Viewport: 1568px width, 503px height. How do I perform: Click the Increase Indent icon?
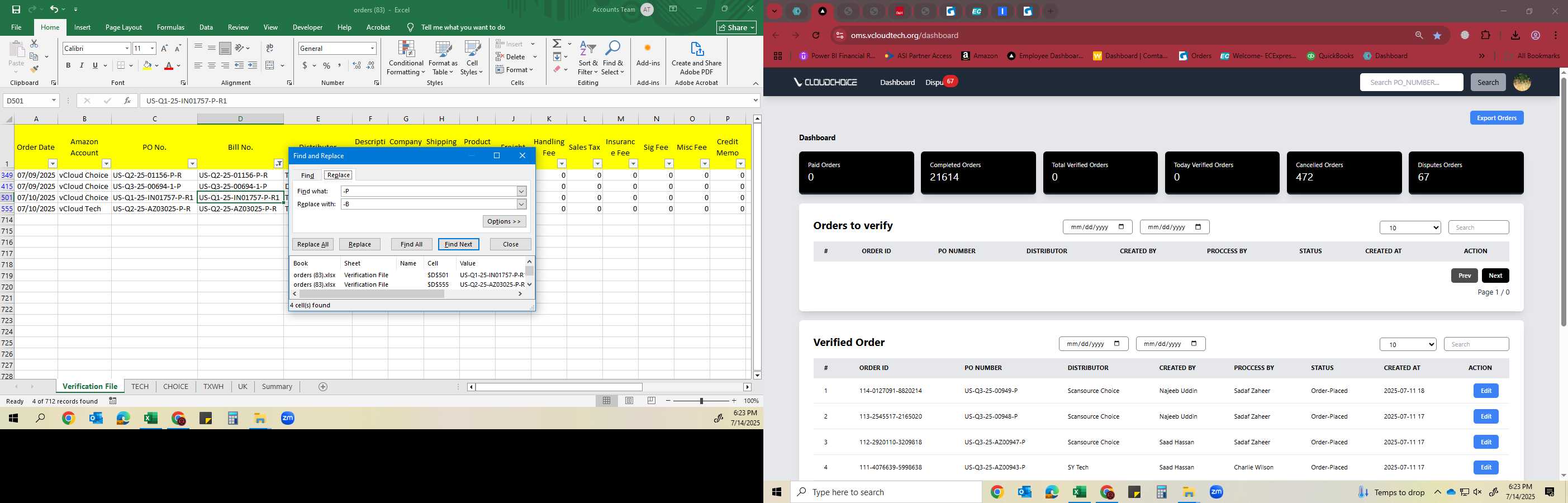253,66
